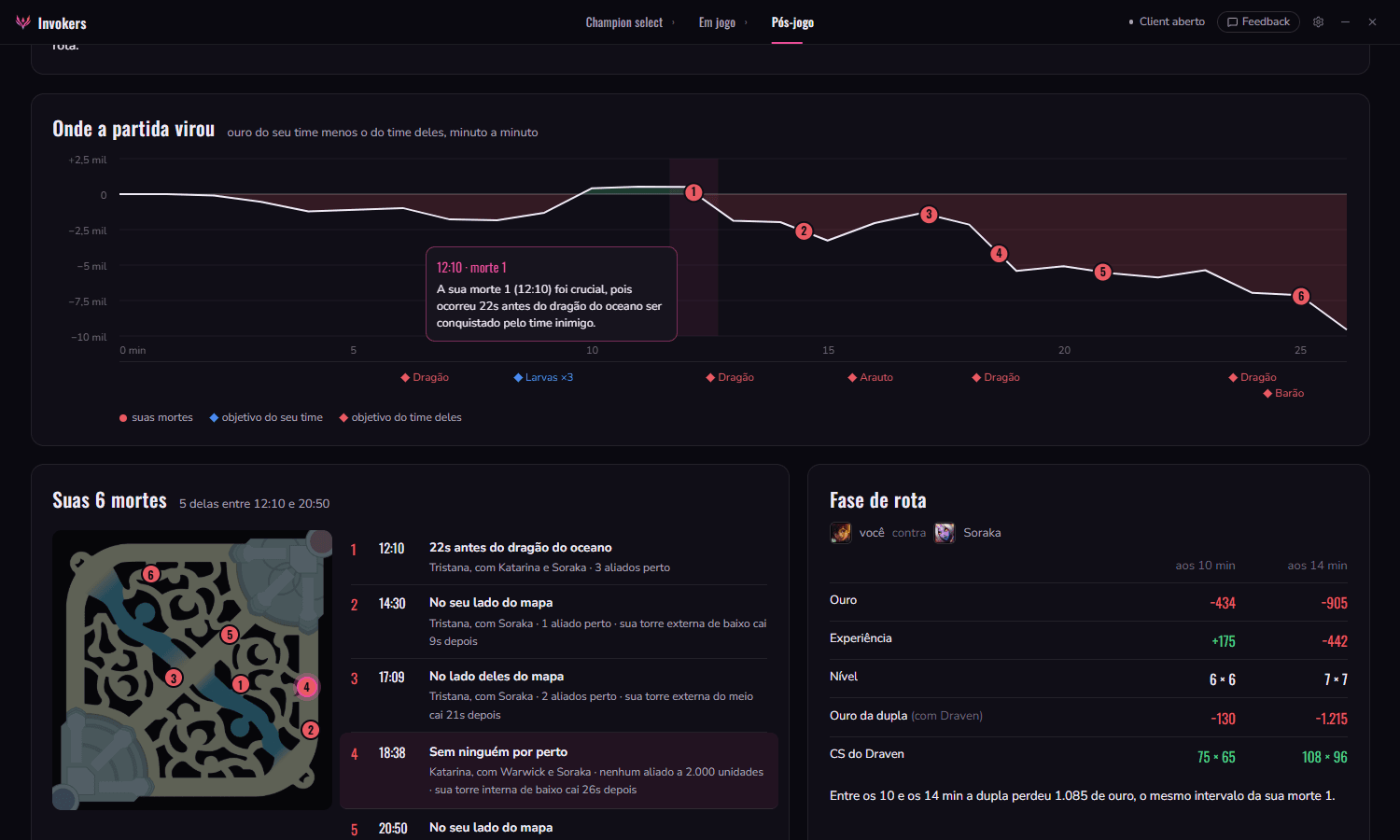
Task: Select the 14:30 death row
Action: tap(558, 622)
